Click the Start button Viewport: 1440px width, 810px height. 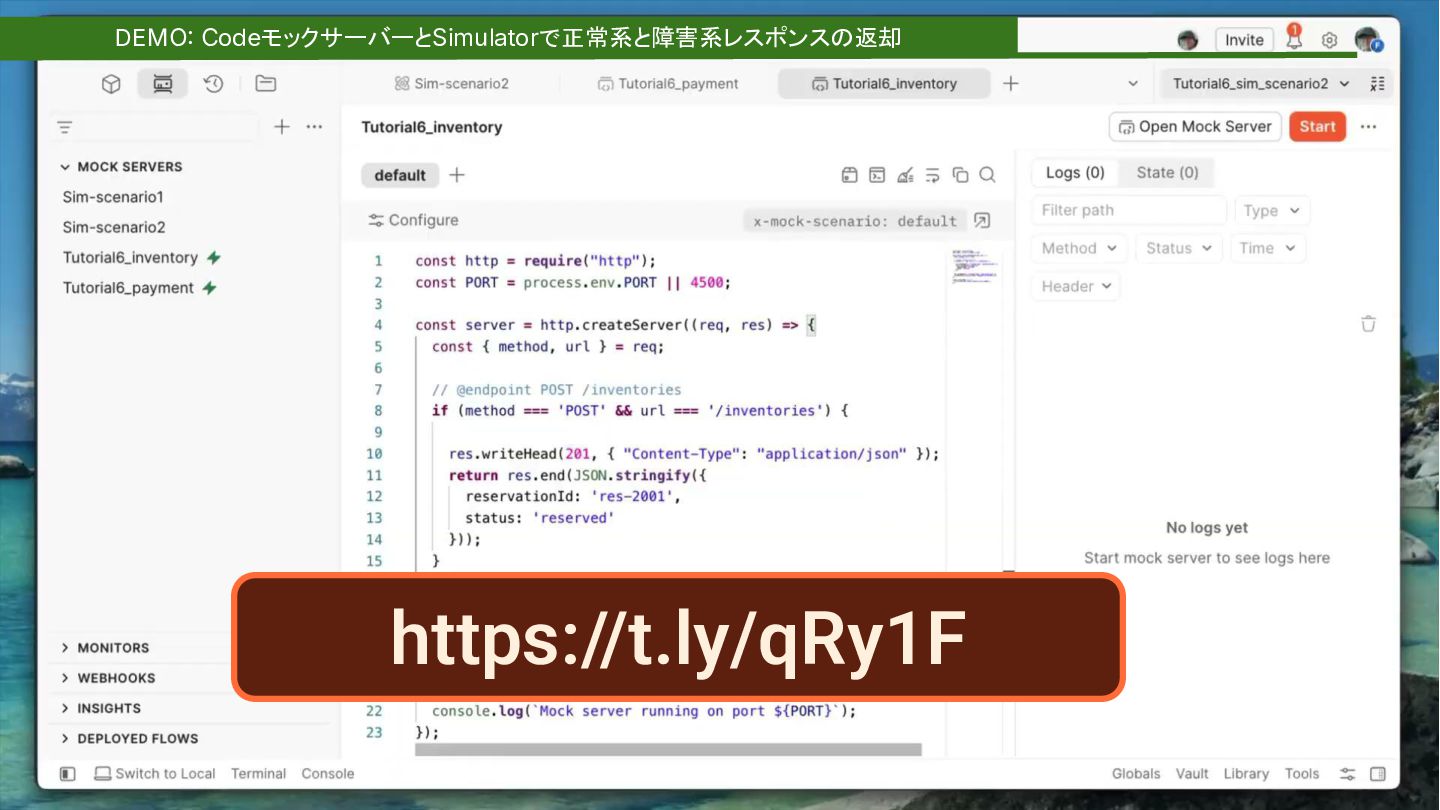[x=1317, y=127]
